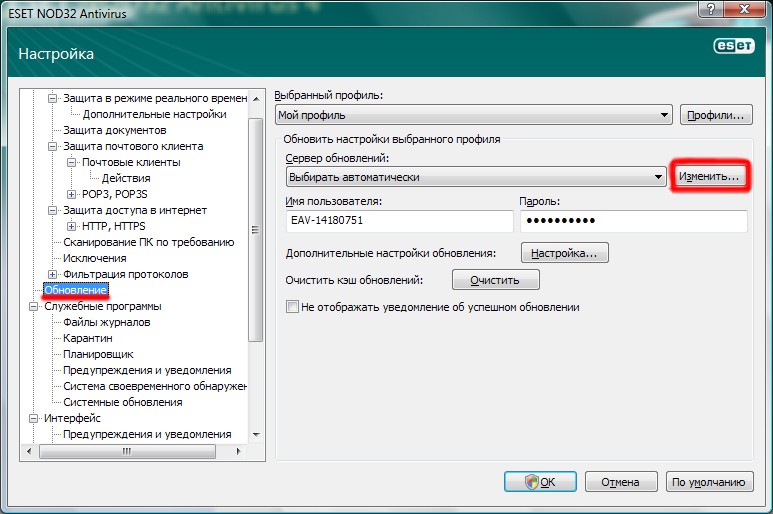Select 'Защита доступа в интернет' item

tap(135, 210)
